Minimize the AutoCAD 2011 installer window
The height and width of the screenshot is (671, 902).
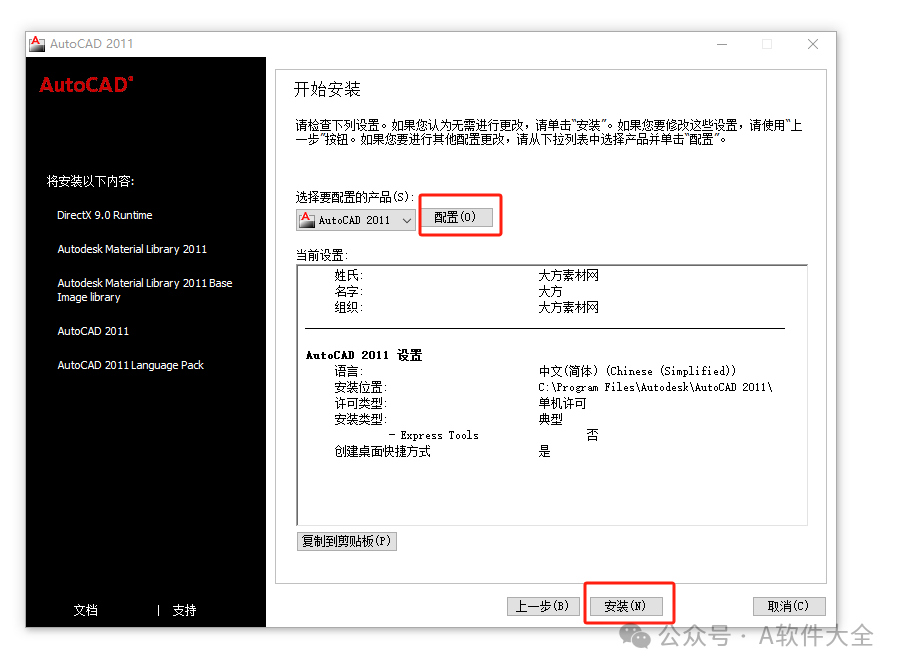[x=722, y=44]
